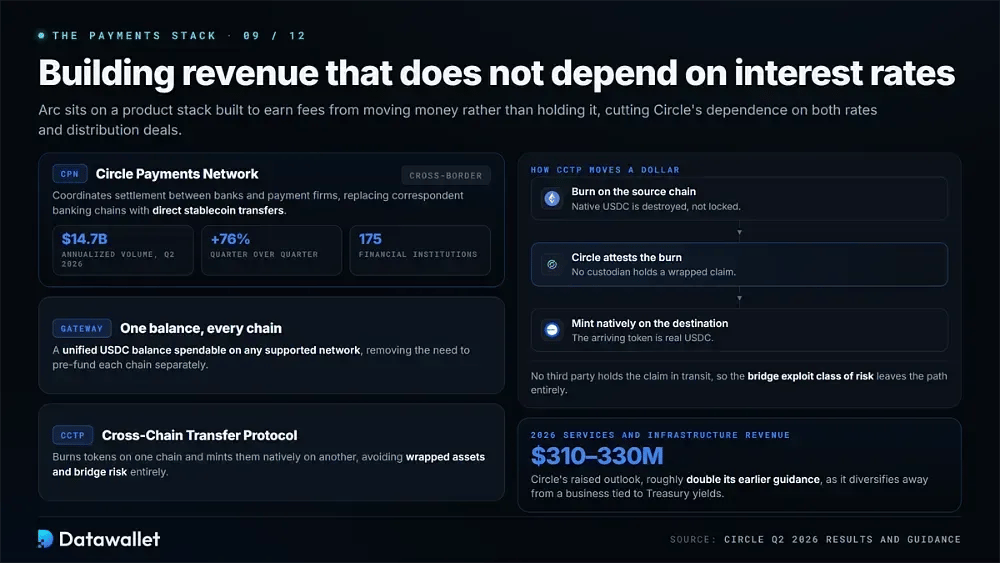
Task: Click the +76% quarter over quarter stat
Action: tap(272, 250)
